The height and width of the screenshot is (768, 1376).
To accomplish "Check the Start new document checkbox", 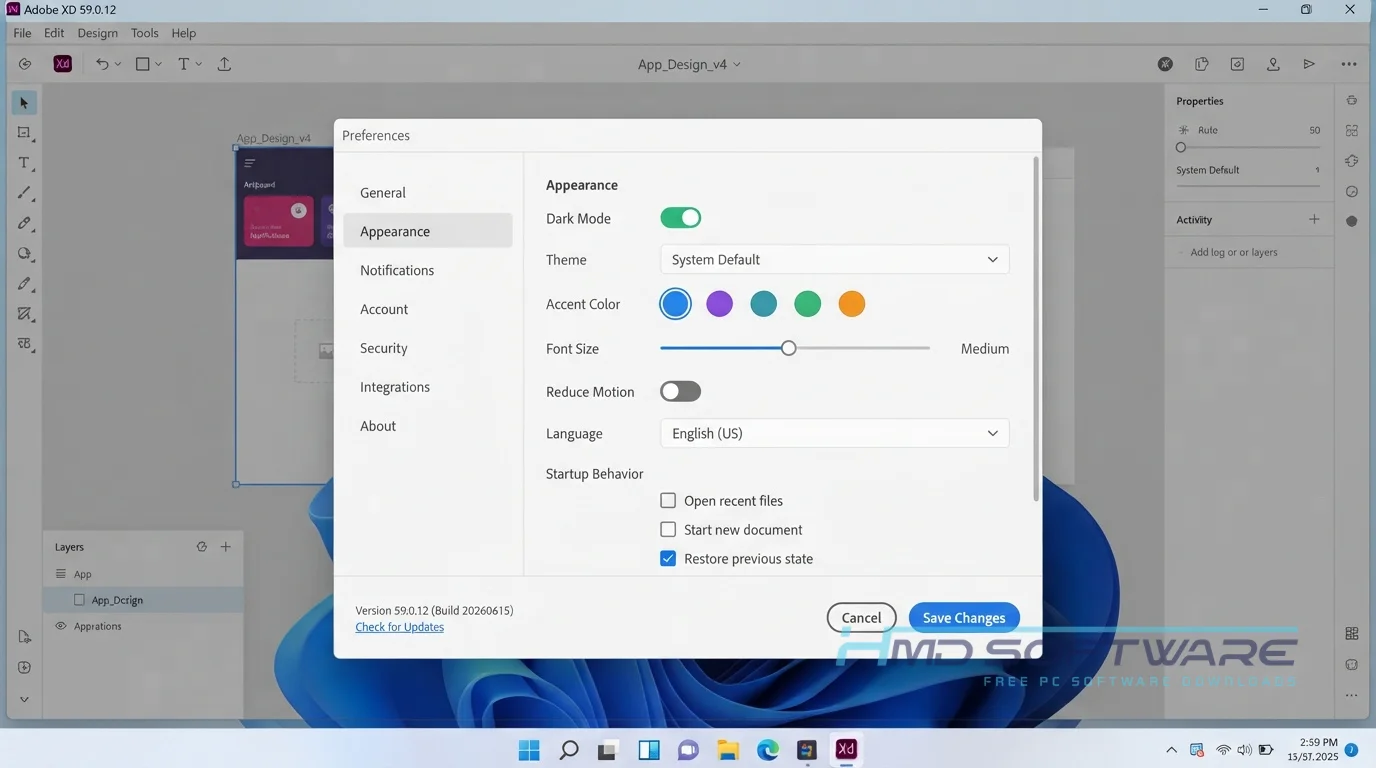I will tap(668, 529).
